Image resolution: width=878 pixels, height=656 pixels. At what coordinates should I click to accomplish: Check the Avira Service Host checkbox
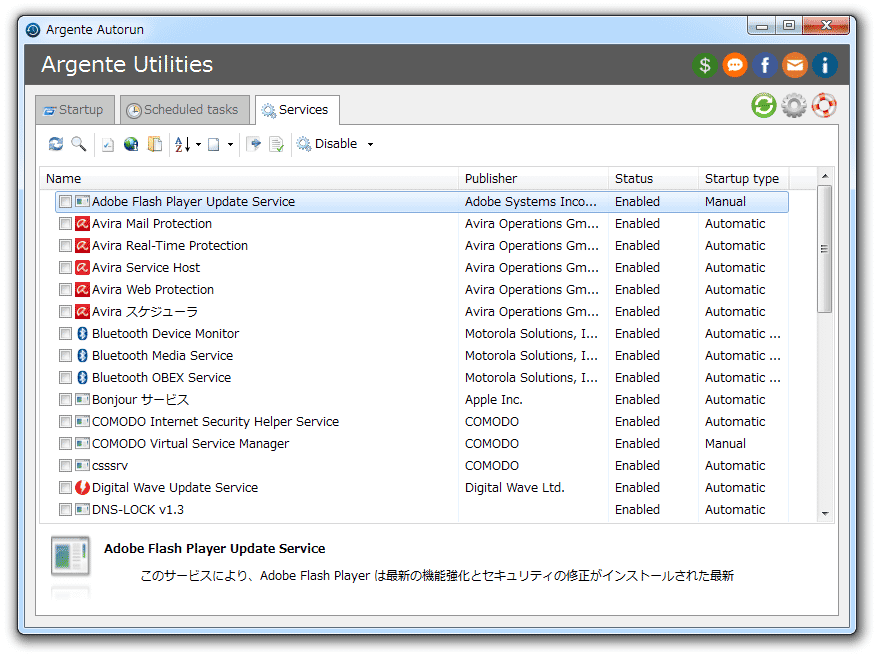coord(66,268)
